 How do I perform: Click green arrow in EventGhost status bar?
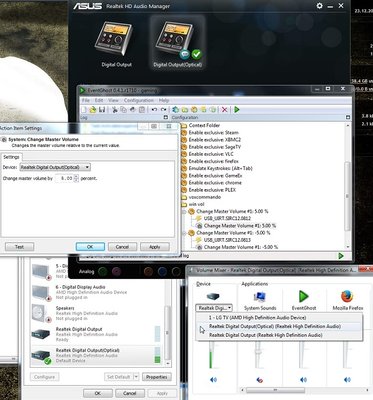[x=341, y=256]
